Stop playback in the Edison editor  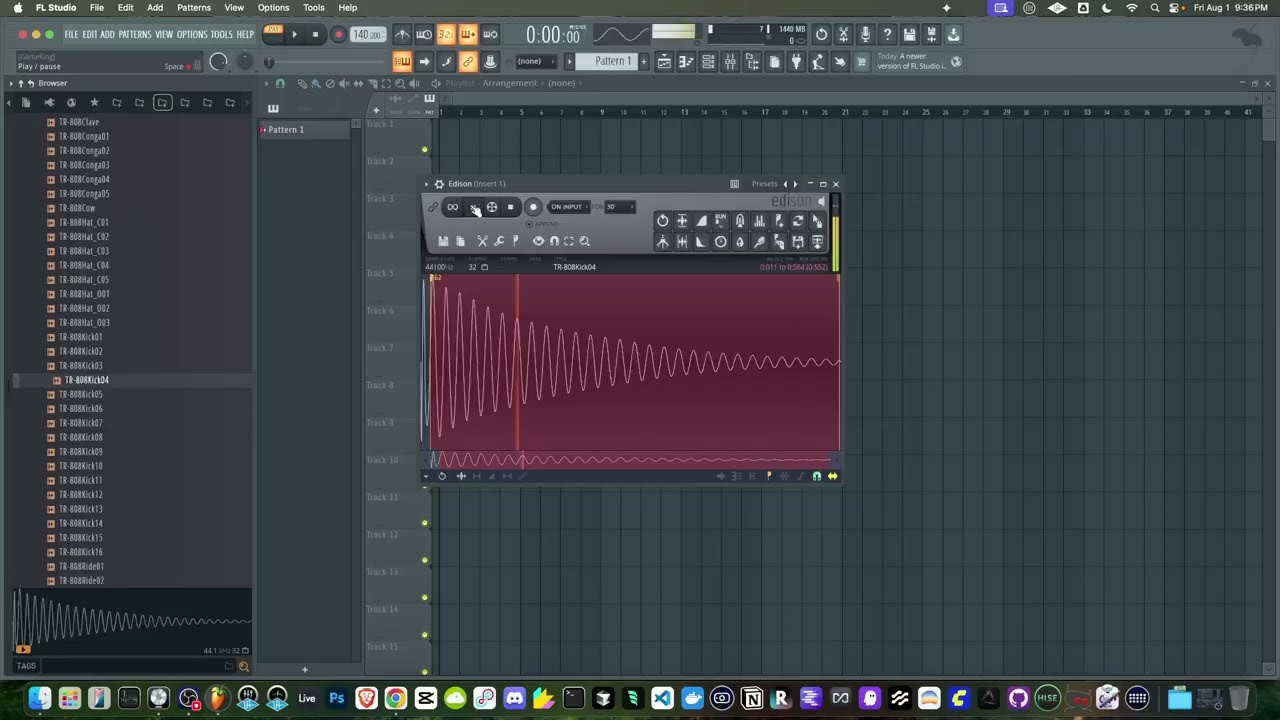510,207
